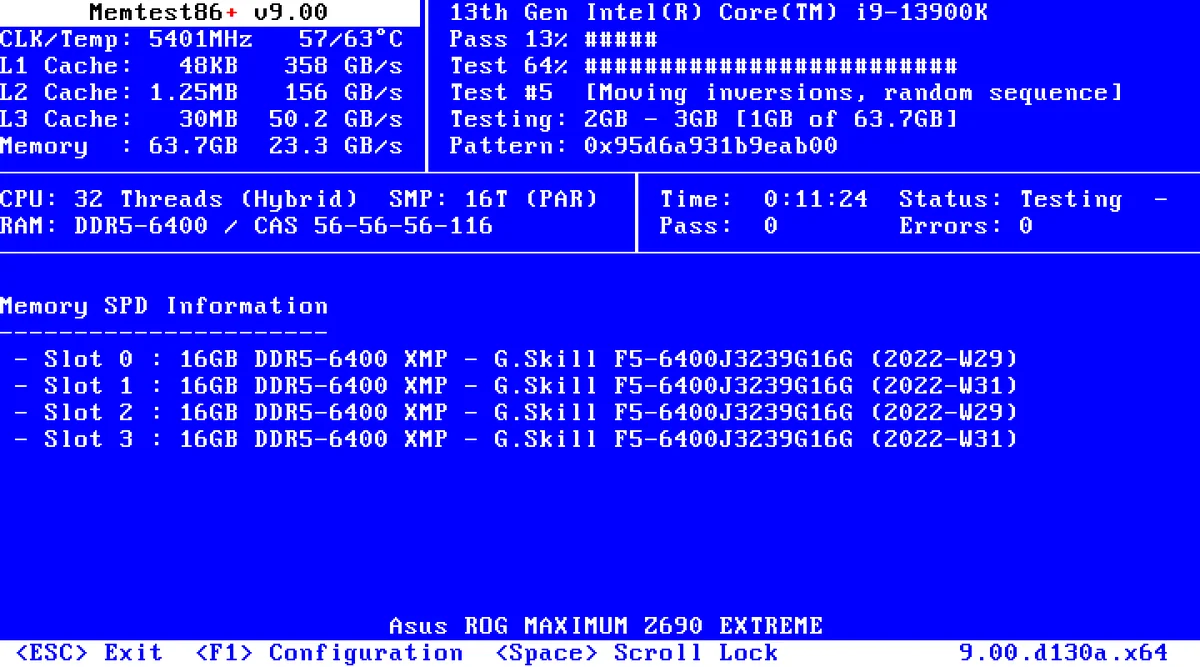This screenshot has height=667, width=1200.
Task: Select the Slot 3 memory module row
Action: point(516,438)
